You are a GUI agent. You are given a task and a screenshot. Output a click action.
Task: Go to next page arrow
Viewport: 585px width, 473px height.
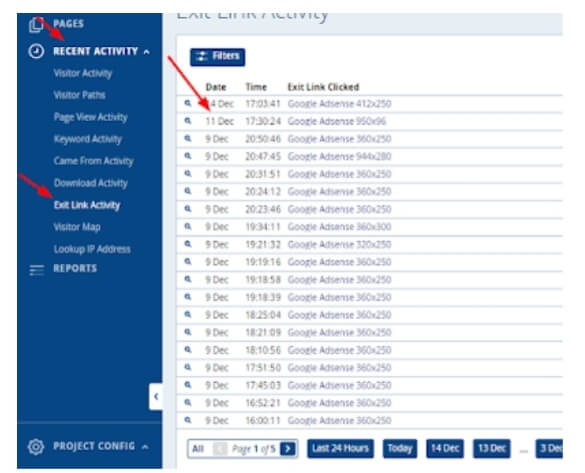[x=288, y=449]
